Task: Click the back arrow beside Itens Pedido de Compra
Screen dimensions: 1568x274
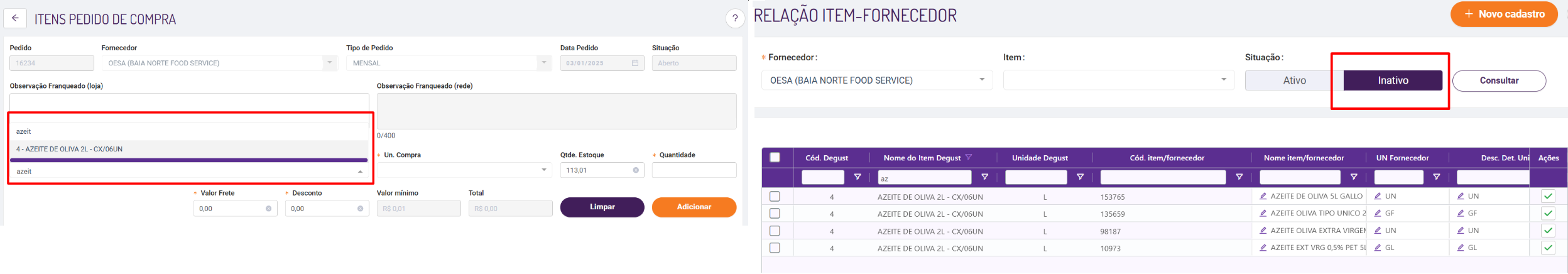Action: tap(15, 18)
